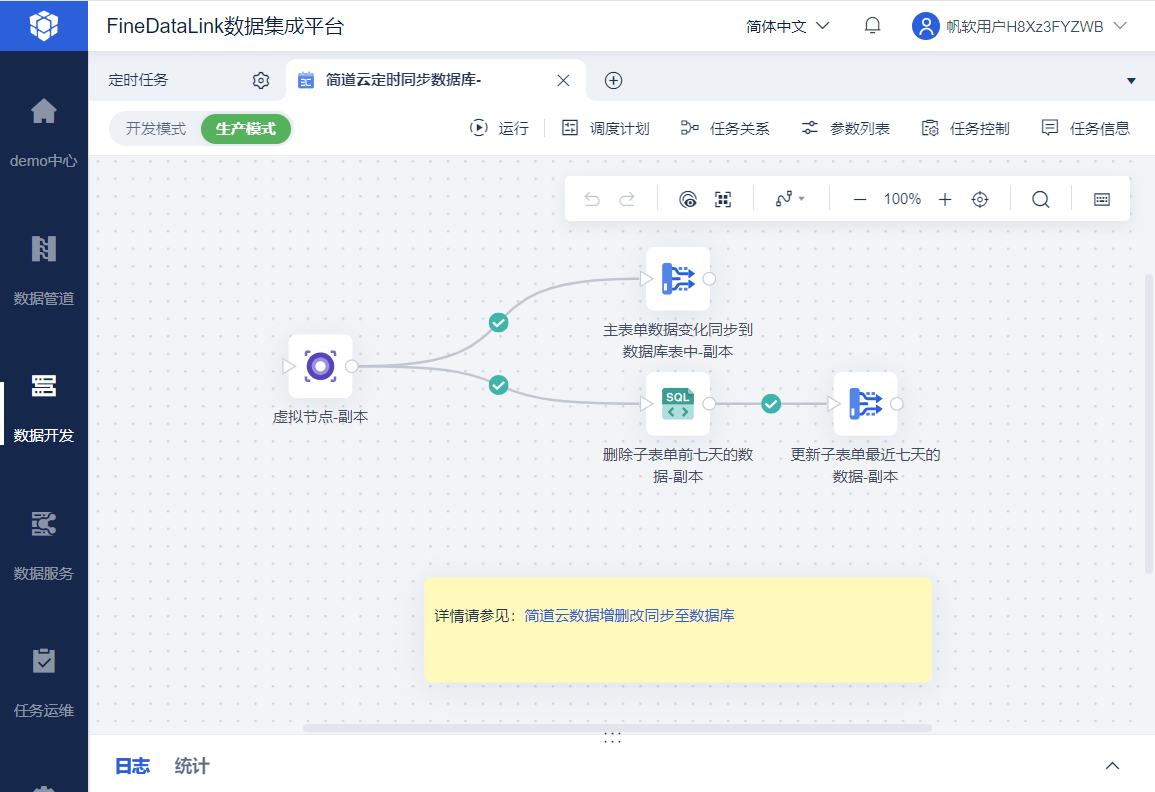The height and width of the screenshot is (792, 1155).
Task: Open 数据服务 sidebar icon
Action: click(x=43, y=524)
